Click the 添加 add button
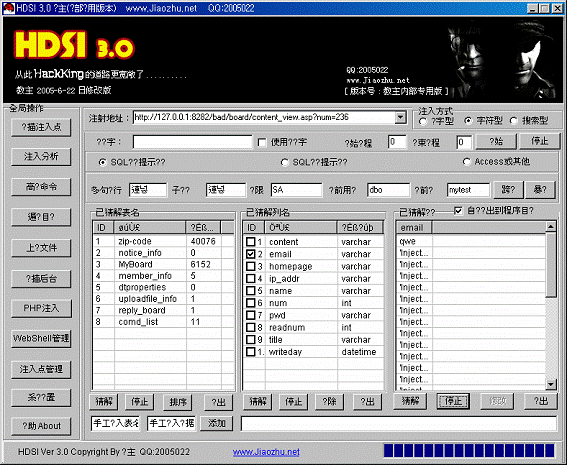Image resolution: width=567 pixels, height=465 pixels. (x=217, y=423)
